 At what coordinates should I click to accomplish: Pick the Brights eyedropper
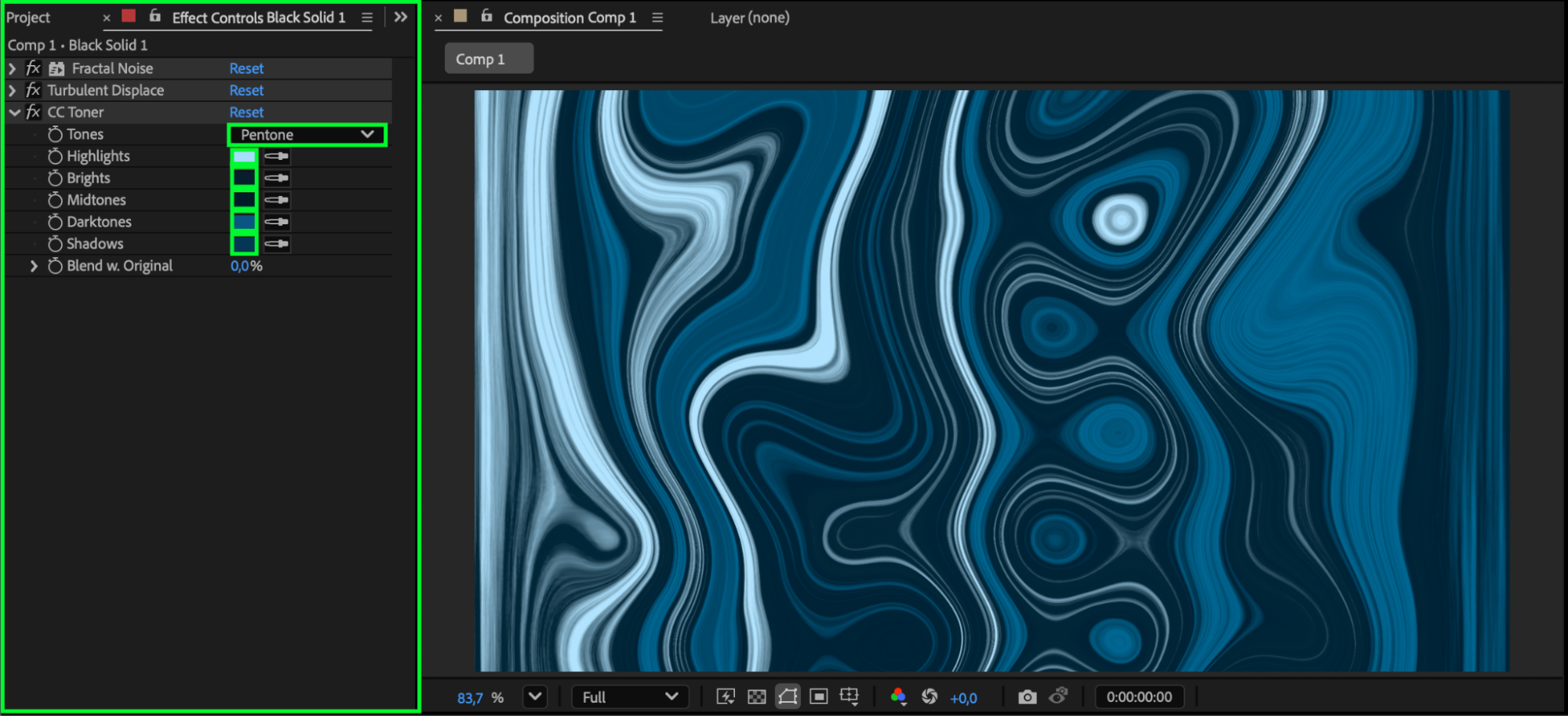(277, 178)
